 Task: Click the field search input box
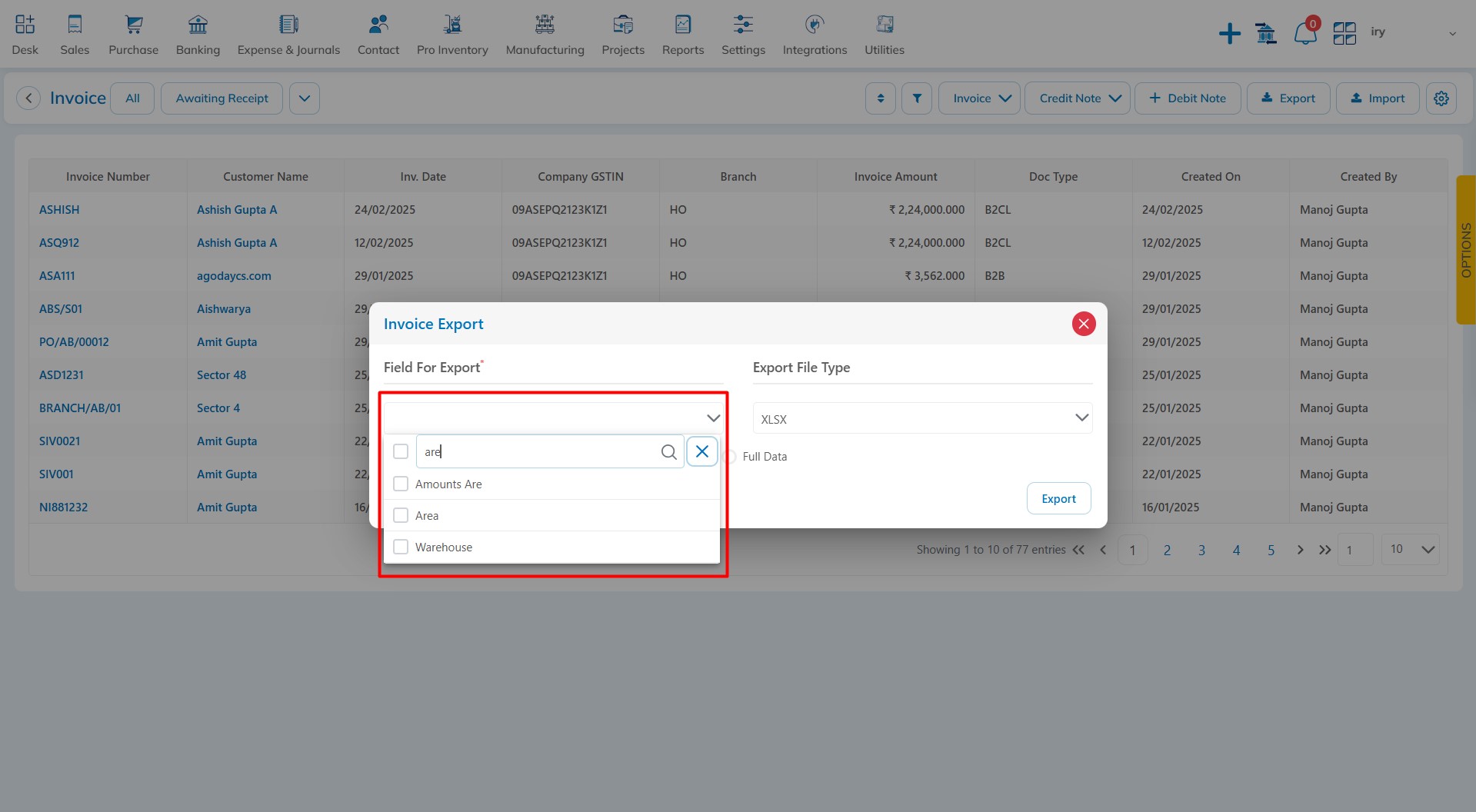point(538,452)
